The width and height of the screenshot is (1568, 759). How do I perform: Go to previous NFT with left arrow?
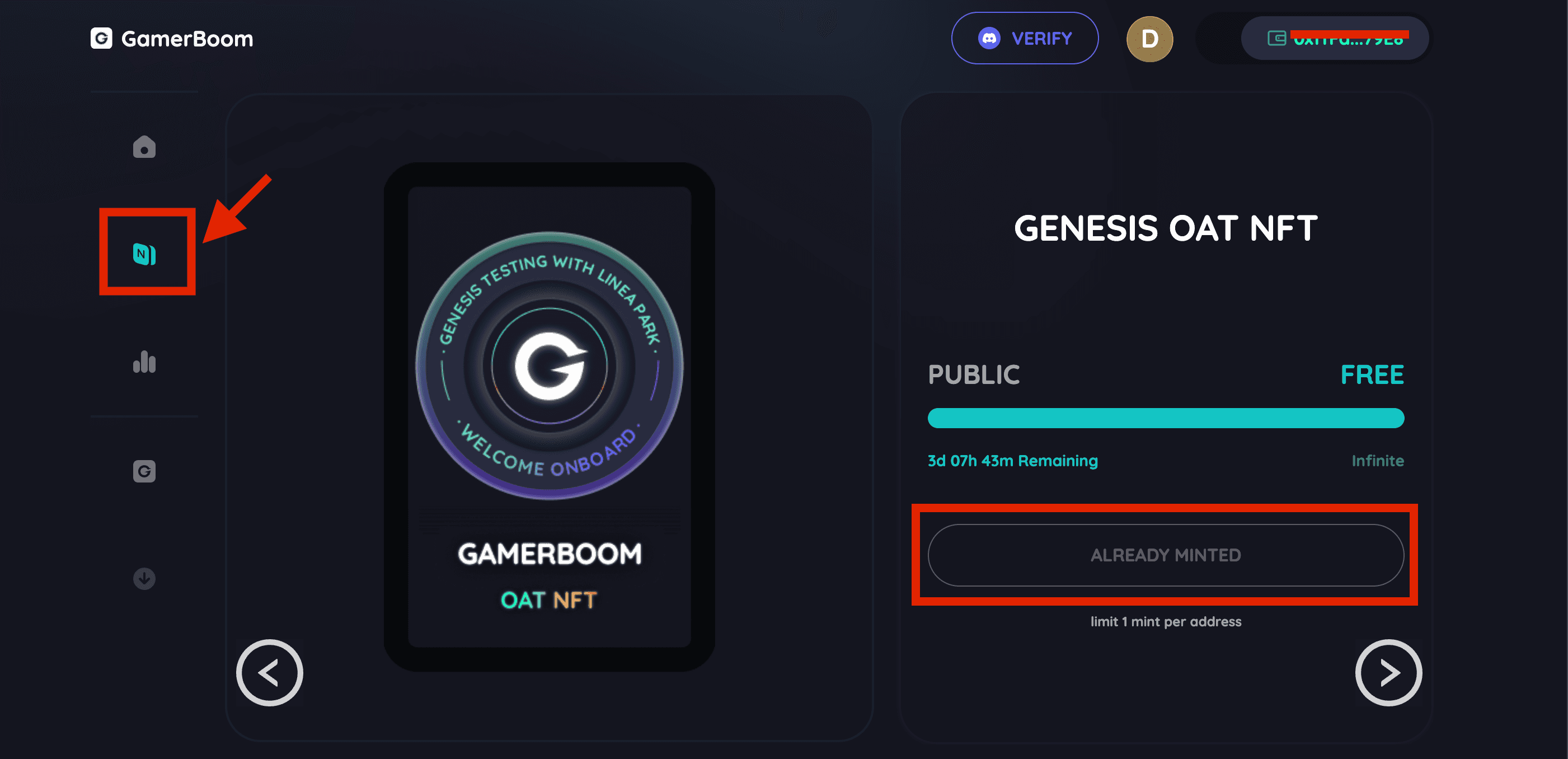tap(269, 673)
